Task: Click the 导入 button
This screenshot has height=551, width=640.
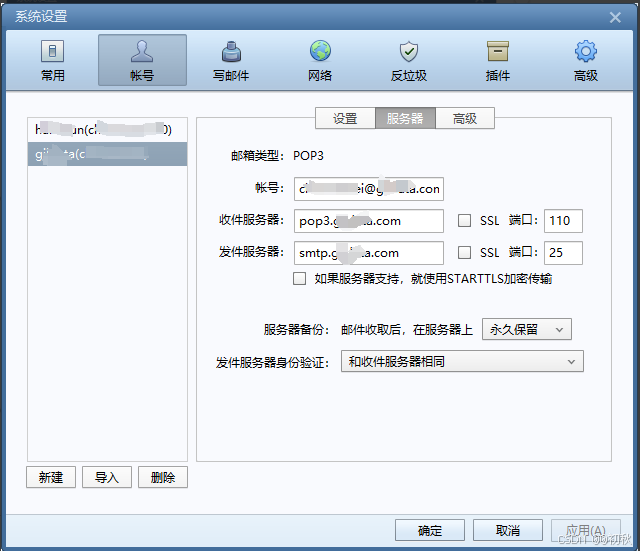Action: (x=107, y=477)
